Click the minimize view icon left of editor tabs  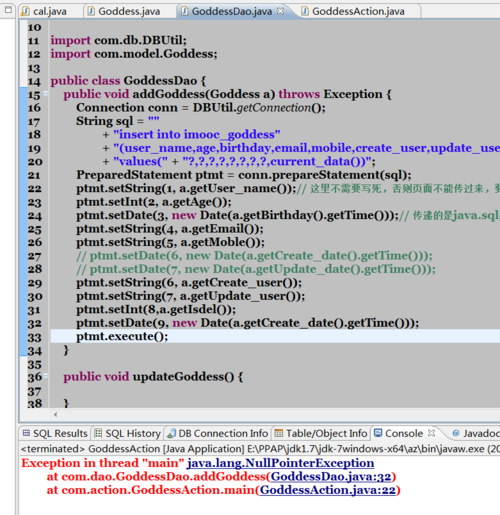(x=8, y=9)
